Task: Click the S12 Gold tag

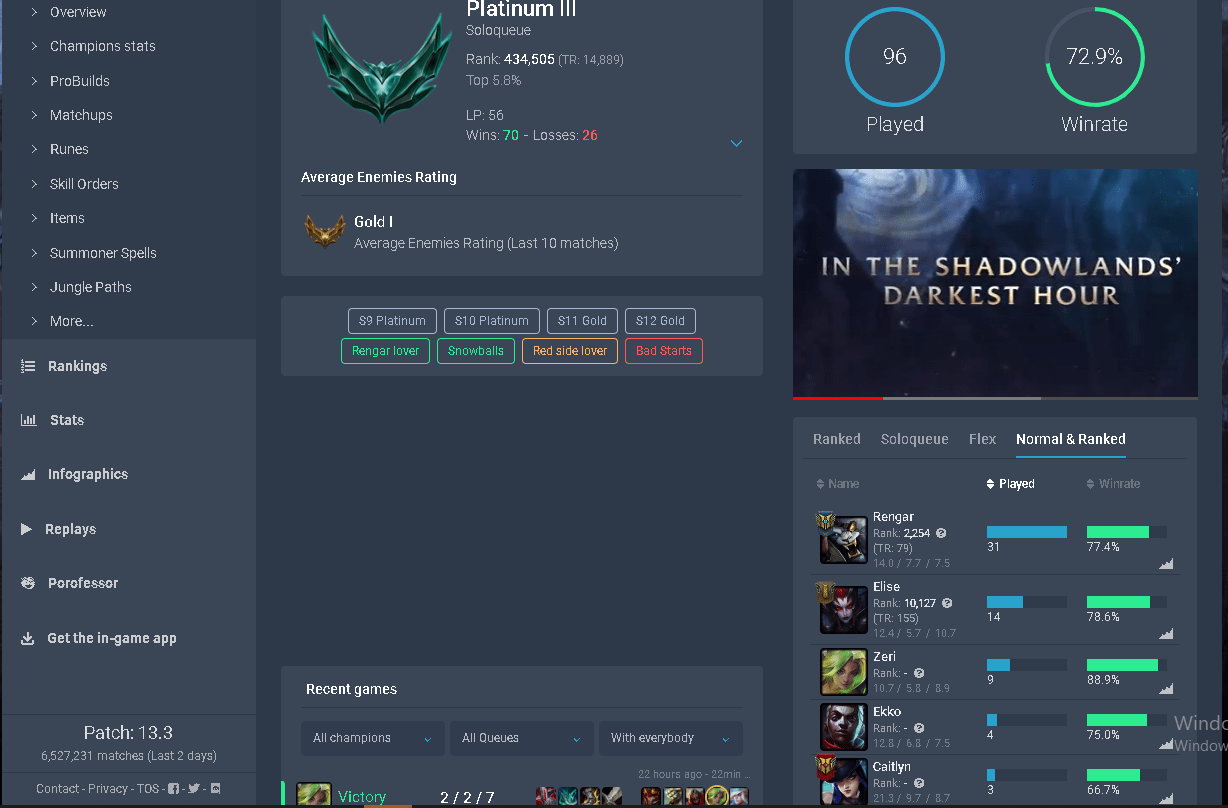Action: [x=661, y=321]
